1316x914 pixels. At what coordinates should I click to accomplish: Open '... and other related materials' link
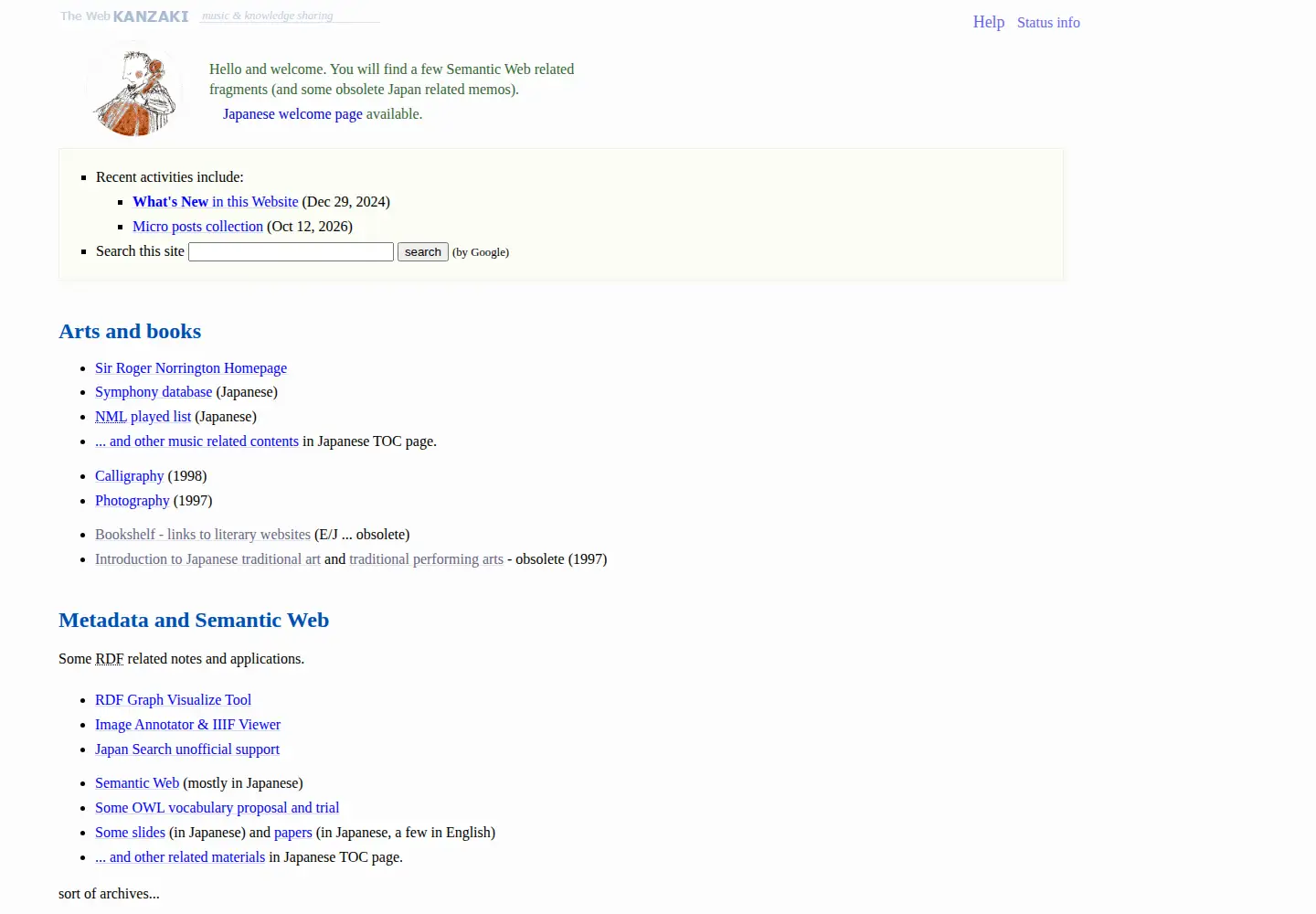(x=180, y=857)
